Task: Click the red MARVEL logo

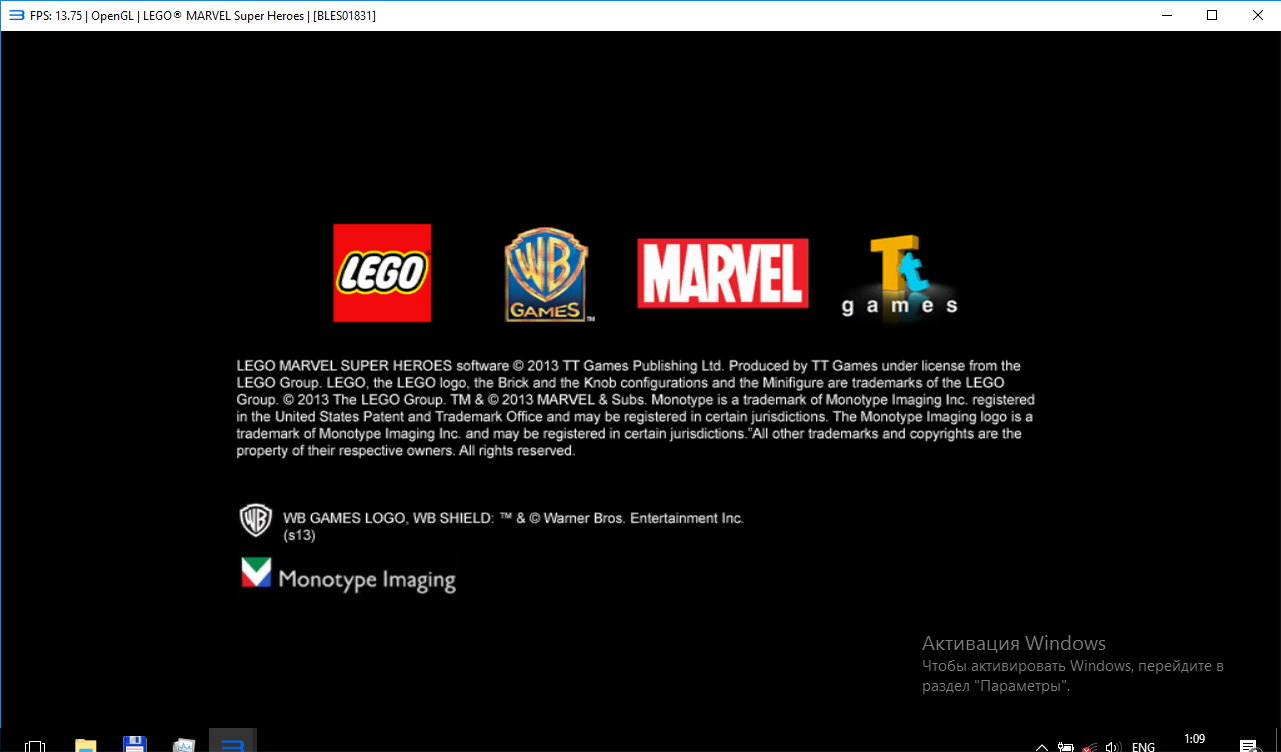Action: coord(722,273)
